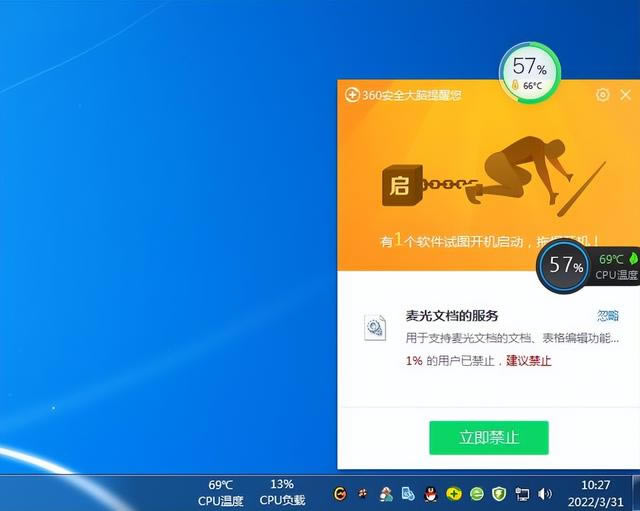Open the yellow 360 plus tray icon
The width and height of the screenshot is (640, 511).
tap(453, 494)
